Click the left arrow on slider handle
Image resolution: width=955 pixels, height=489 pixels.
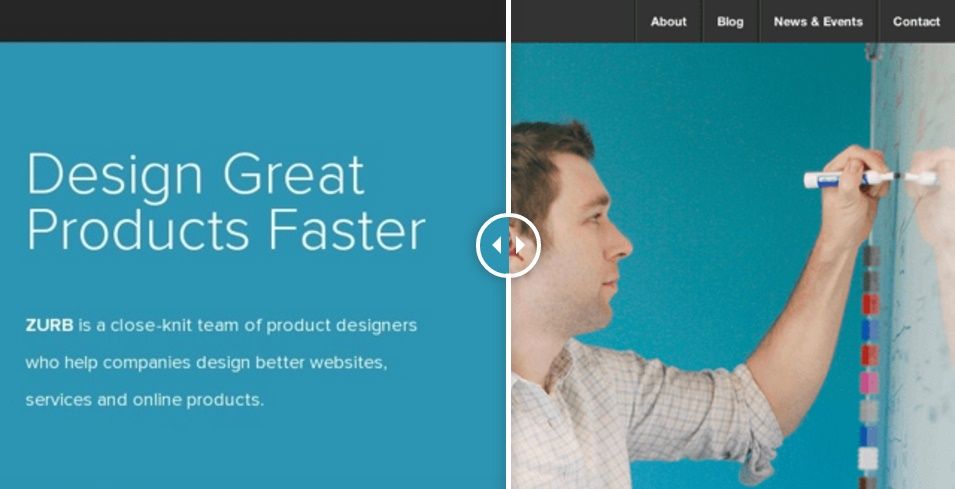point(497,245)
